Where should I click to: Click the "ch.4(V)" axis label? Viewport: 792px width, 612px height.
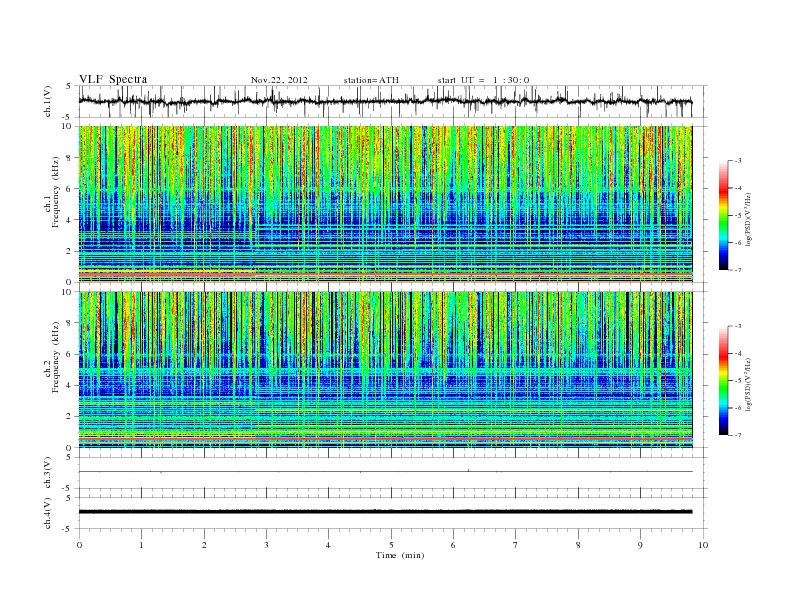[48, 513]
